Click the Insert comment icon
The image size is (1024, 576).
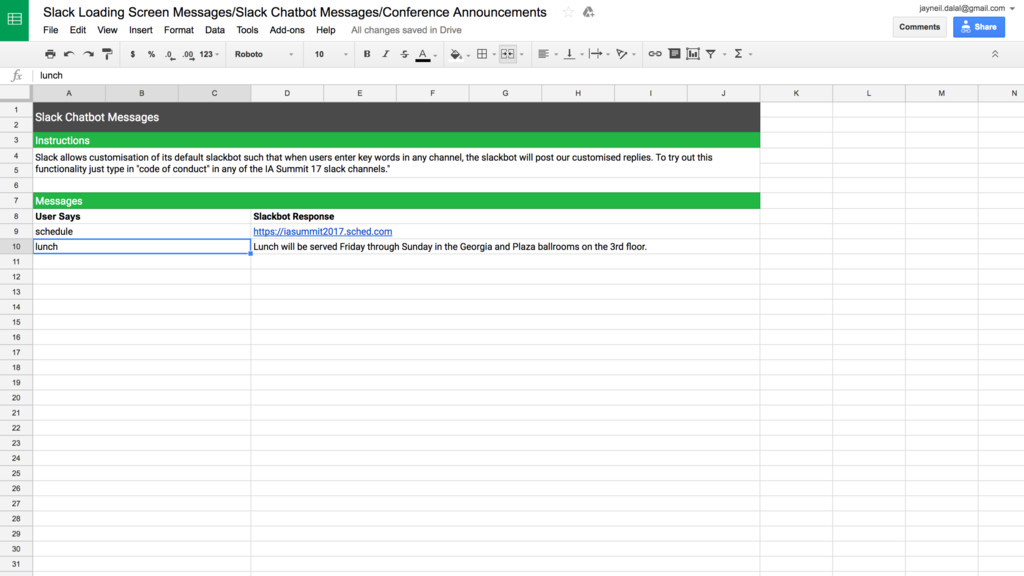[675, 54]
